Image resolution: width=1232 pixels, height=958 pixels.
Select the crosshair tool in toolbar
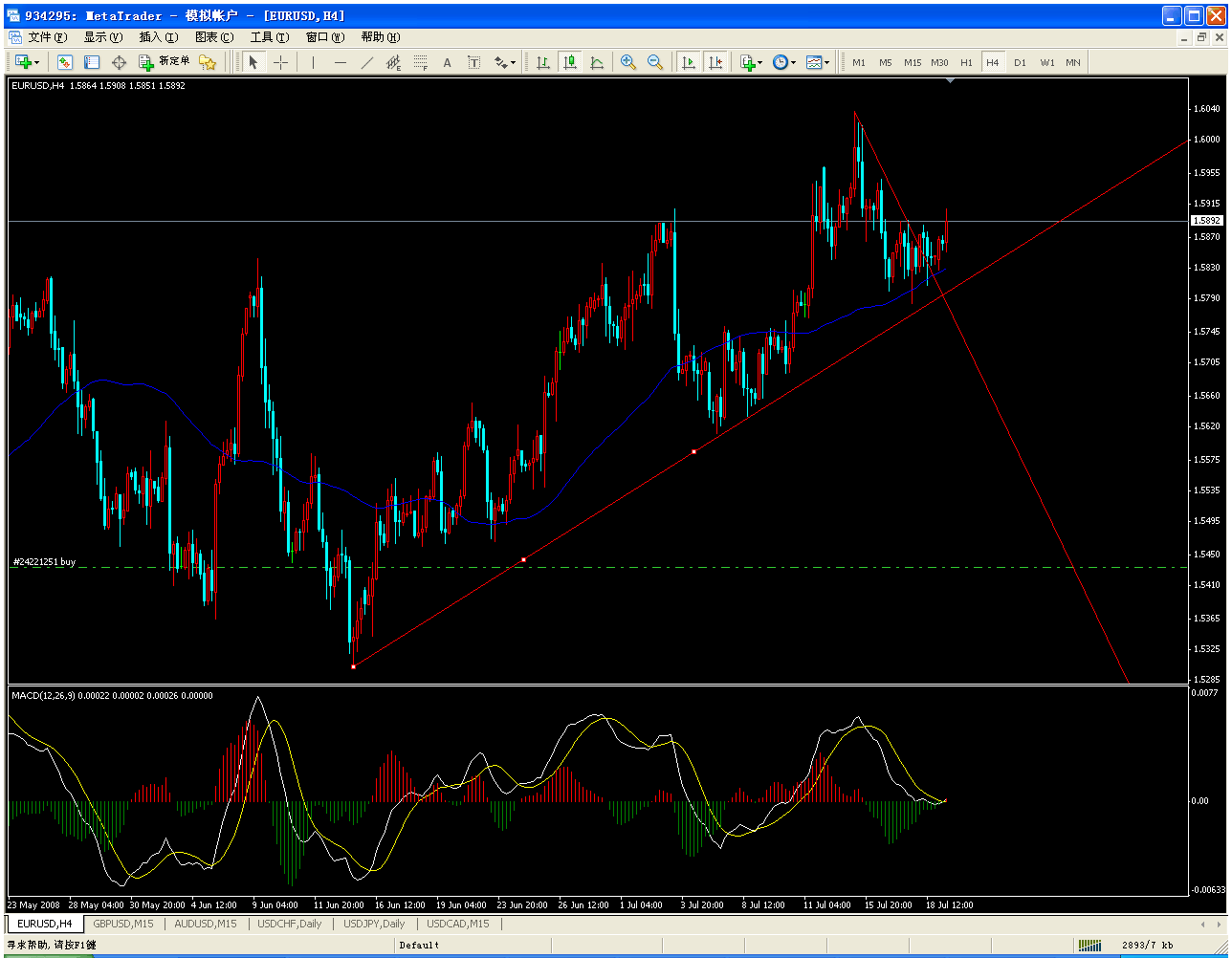pyautogui.click(x=280, y=62)
